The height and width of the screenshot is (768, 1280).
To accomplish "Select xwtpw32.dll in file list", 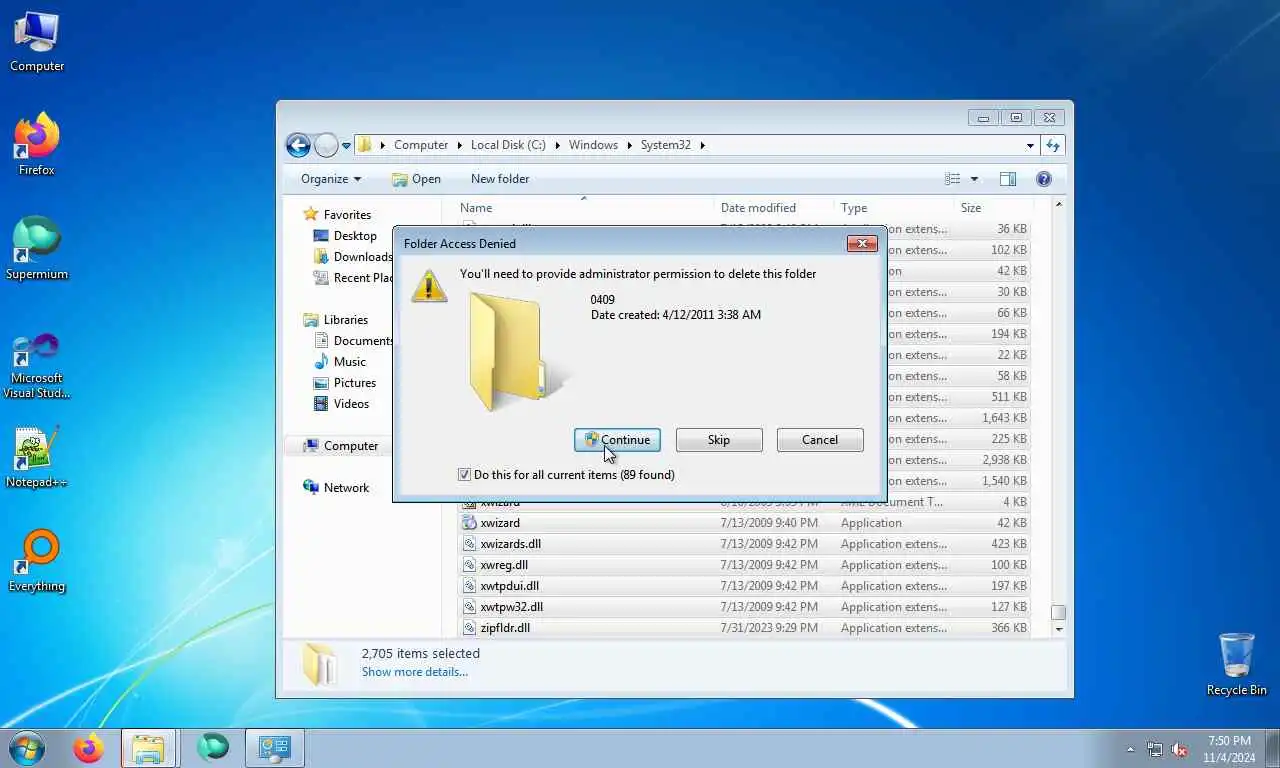I will (745, 607).
